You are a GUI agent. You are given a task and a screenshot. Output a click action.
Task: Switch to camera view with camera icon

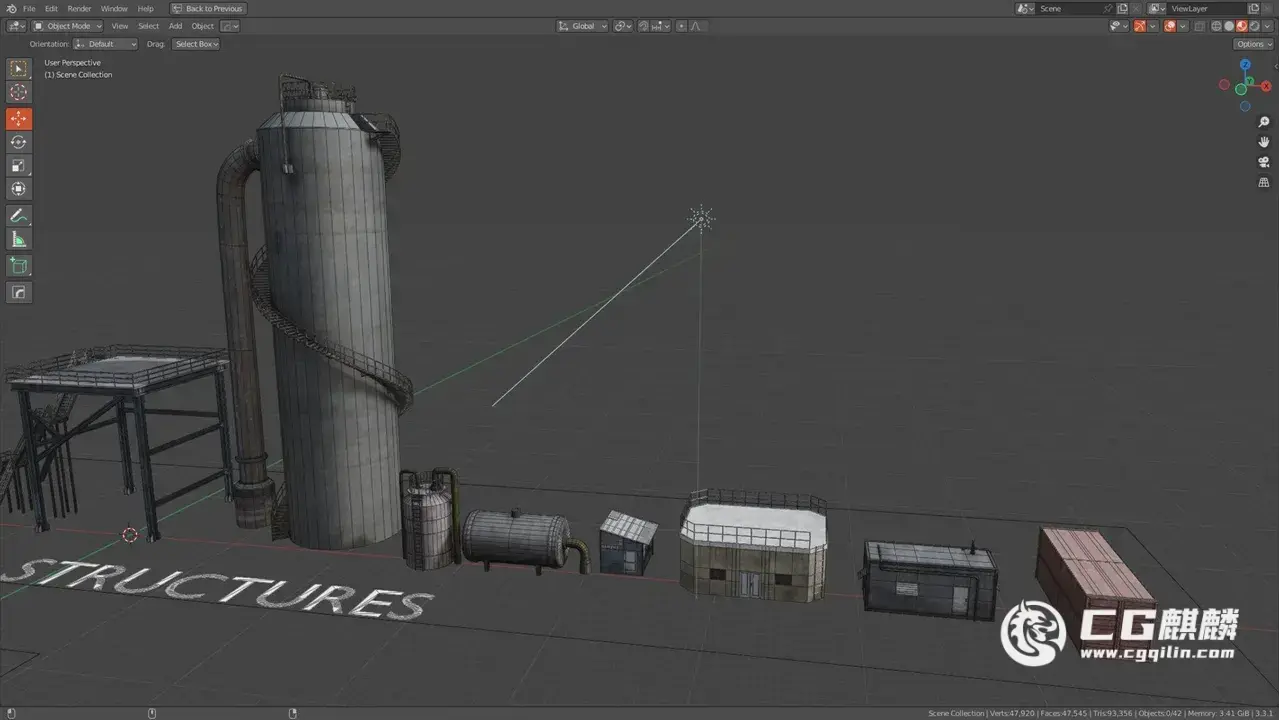coord(1264,162)
